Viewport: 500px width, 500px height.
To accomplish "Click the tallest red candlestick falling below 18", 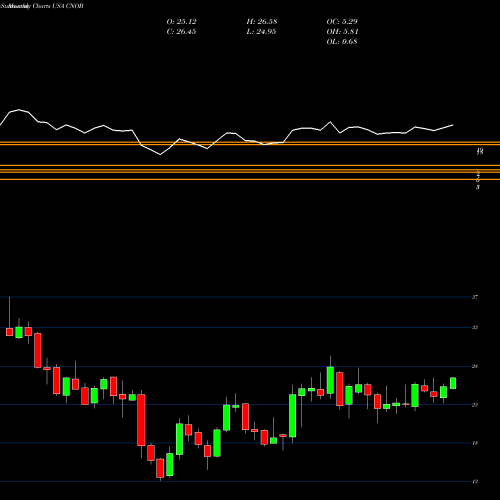I will click(141, 420).
